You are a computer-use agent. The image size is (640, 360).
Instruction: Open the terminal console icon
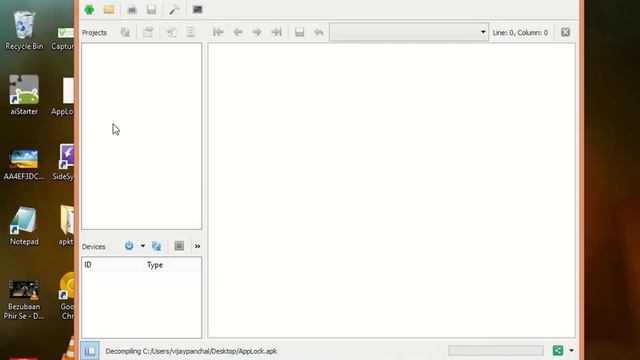click(x=198, y=9)
